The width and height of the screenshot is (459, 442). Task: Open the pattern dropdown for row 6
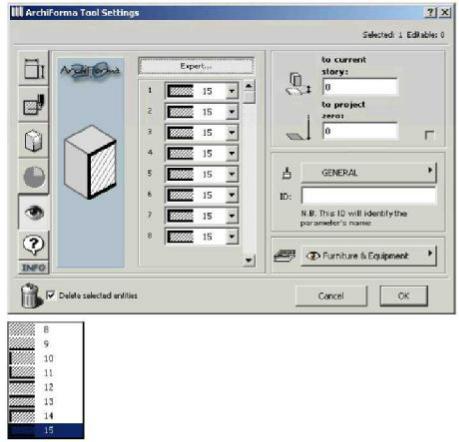(232, 195)
